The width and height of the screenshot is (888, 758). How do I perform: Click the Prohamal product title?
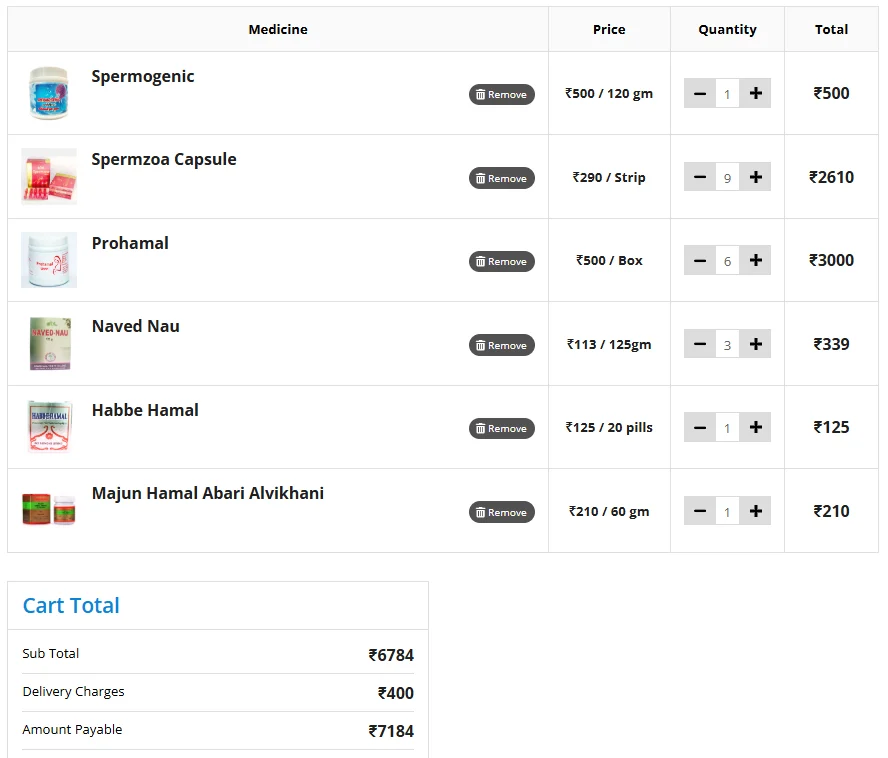(130, 243)
